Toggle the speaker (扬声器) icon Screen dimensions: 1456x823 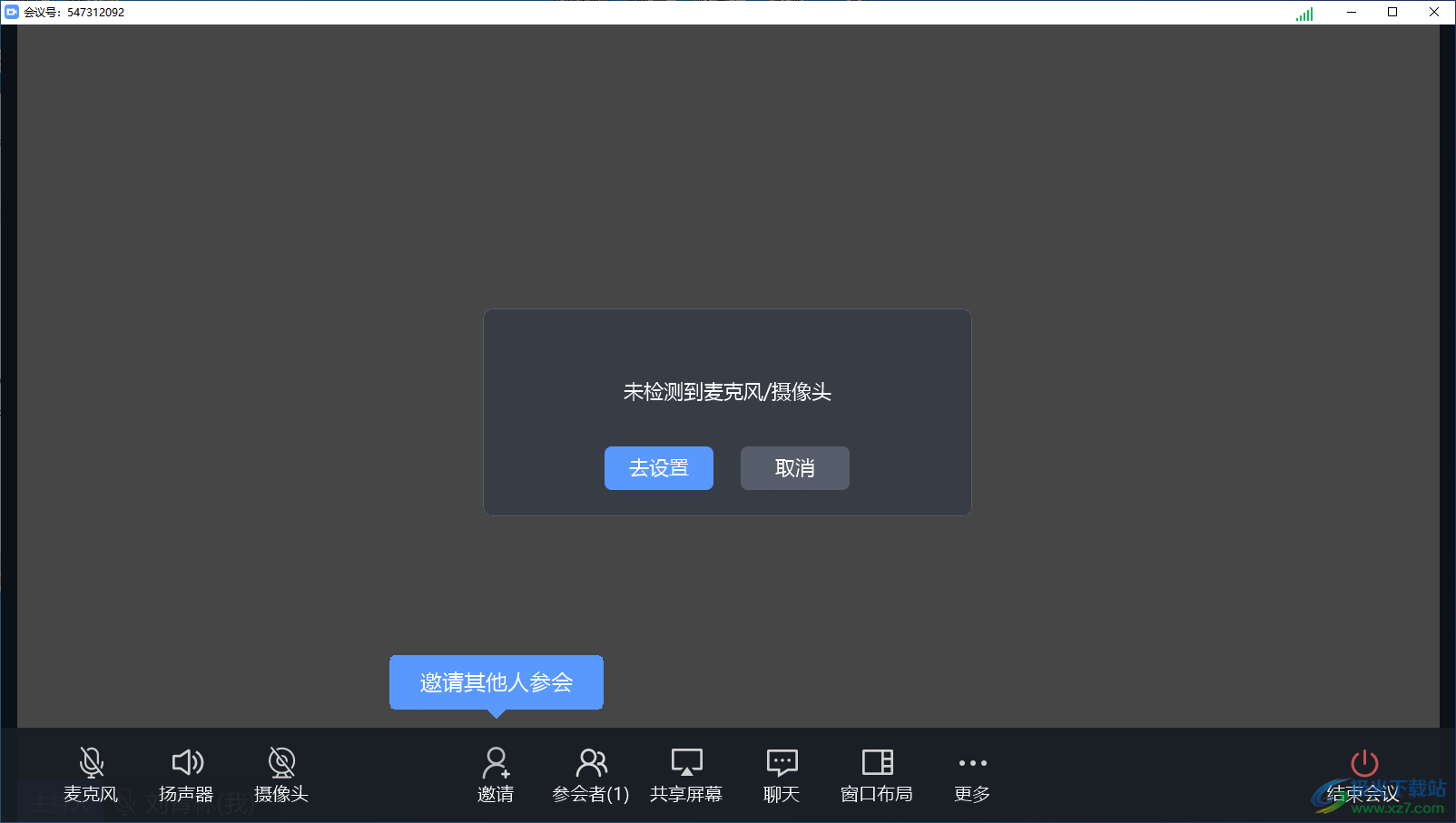click(x=187, y=762)
